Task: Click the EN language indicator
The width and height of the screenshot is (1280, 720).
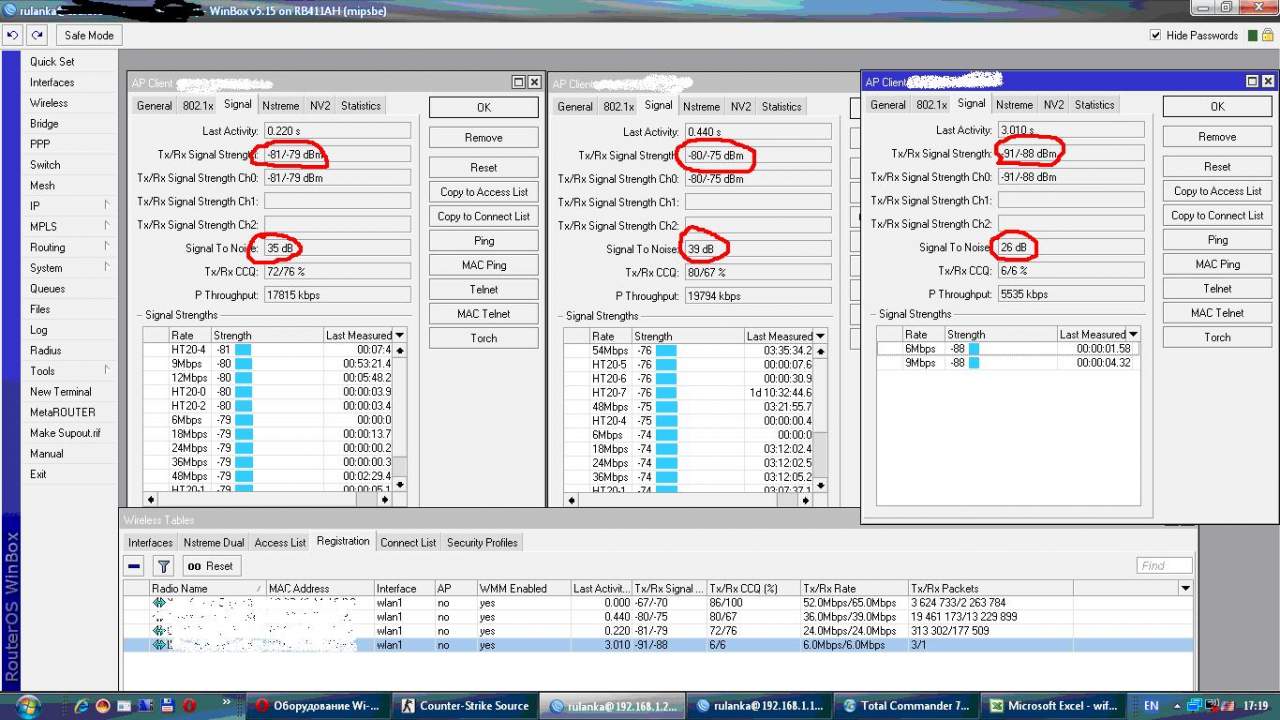Action: pyautogui.click(x=1151, y=705)
